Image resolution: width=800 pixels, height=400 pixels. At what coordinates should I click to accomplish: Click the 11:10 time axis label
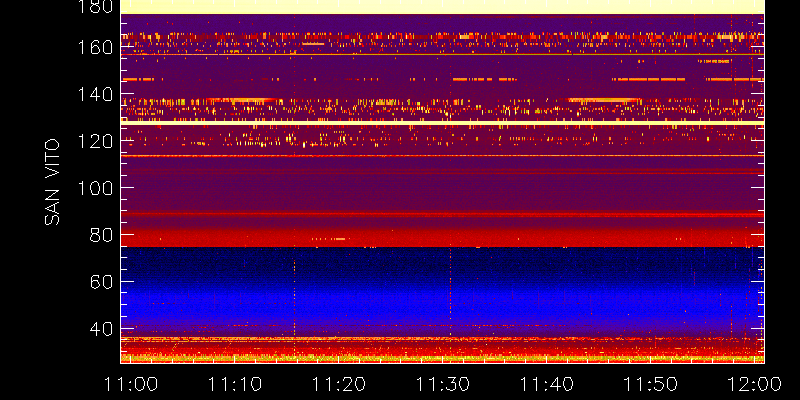pyautogui.click(x=235, y=384)
